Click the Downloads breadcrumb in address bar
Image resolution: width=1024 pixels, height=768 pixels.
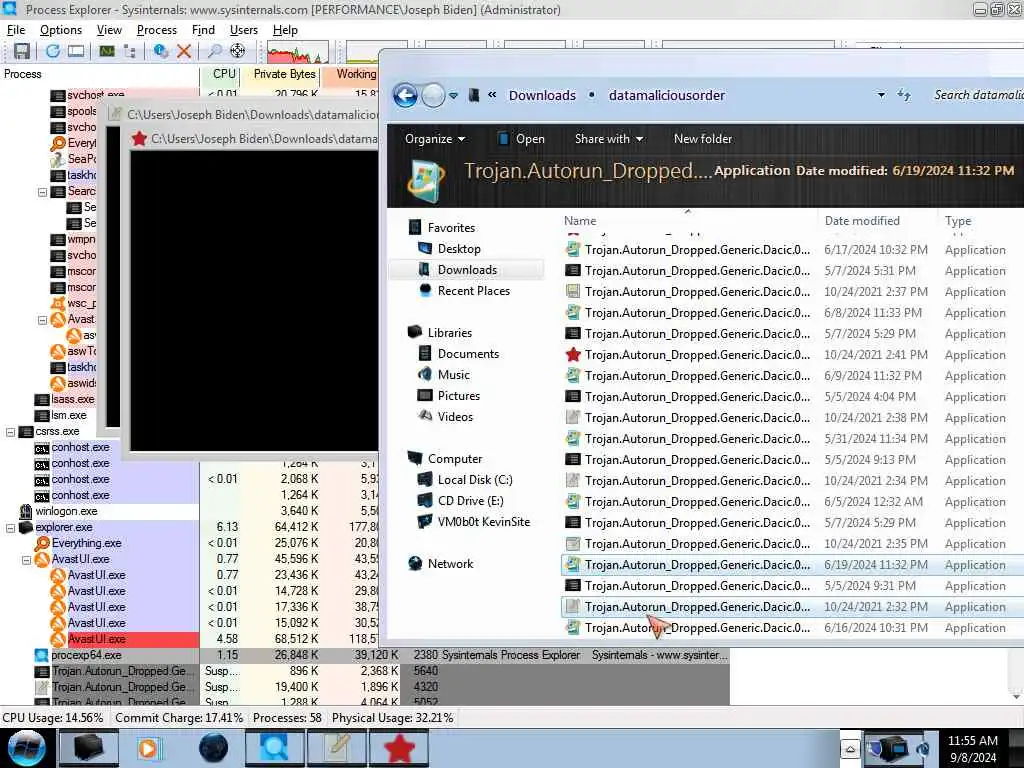coord(542,95)
